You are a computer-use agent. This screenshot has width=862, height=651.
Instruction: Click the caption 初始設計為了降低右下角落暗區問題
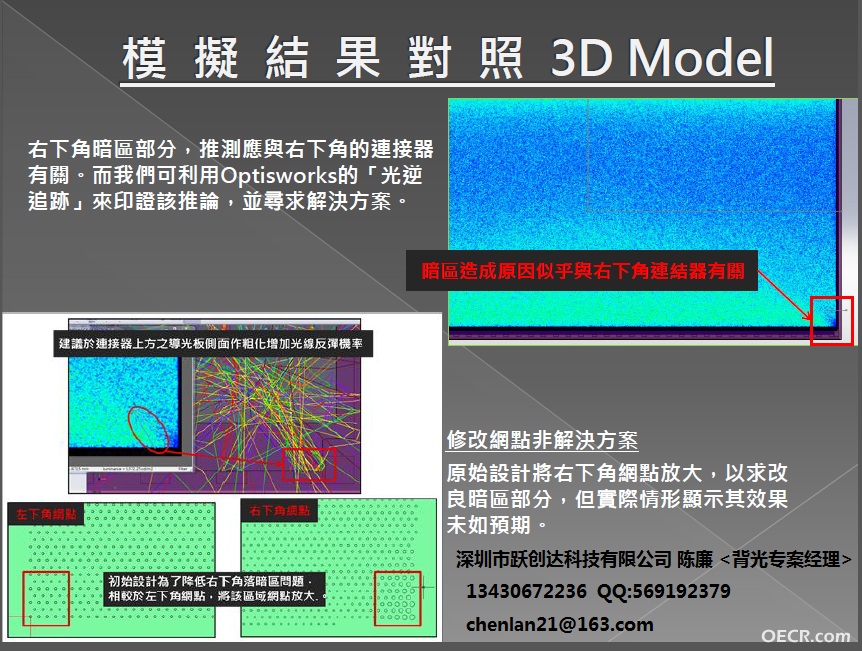[x=215, y=589]
